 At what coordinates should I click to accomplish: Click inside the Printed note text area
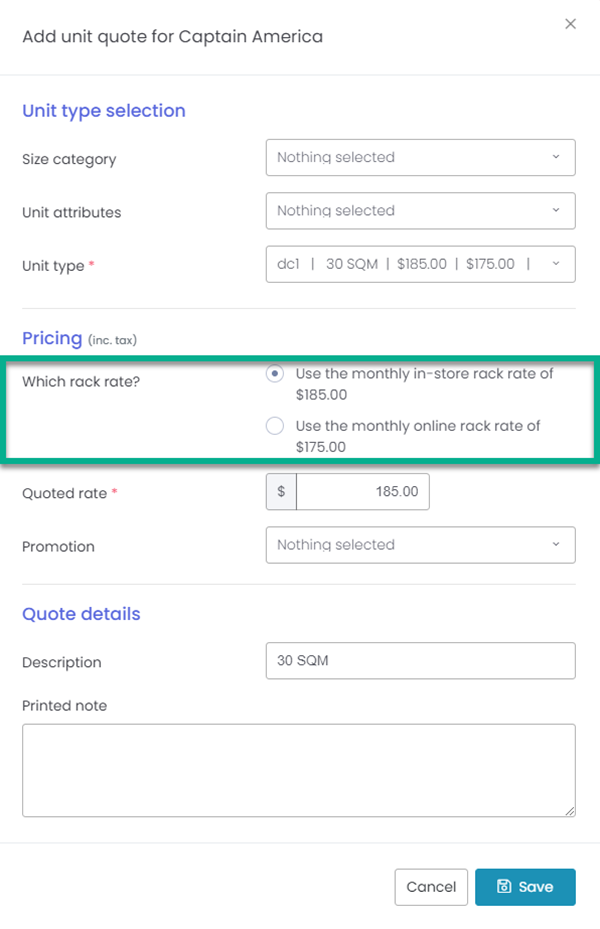298,770
